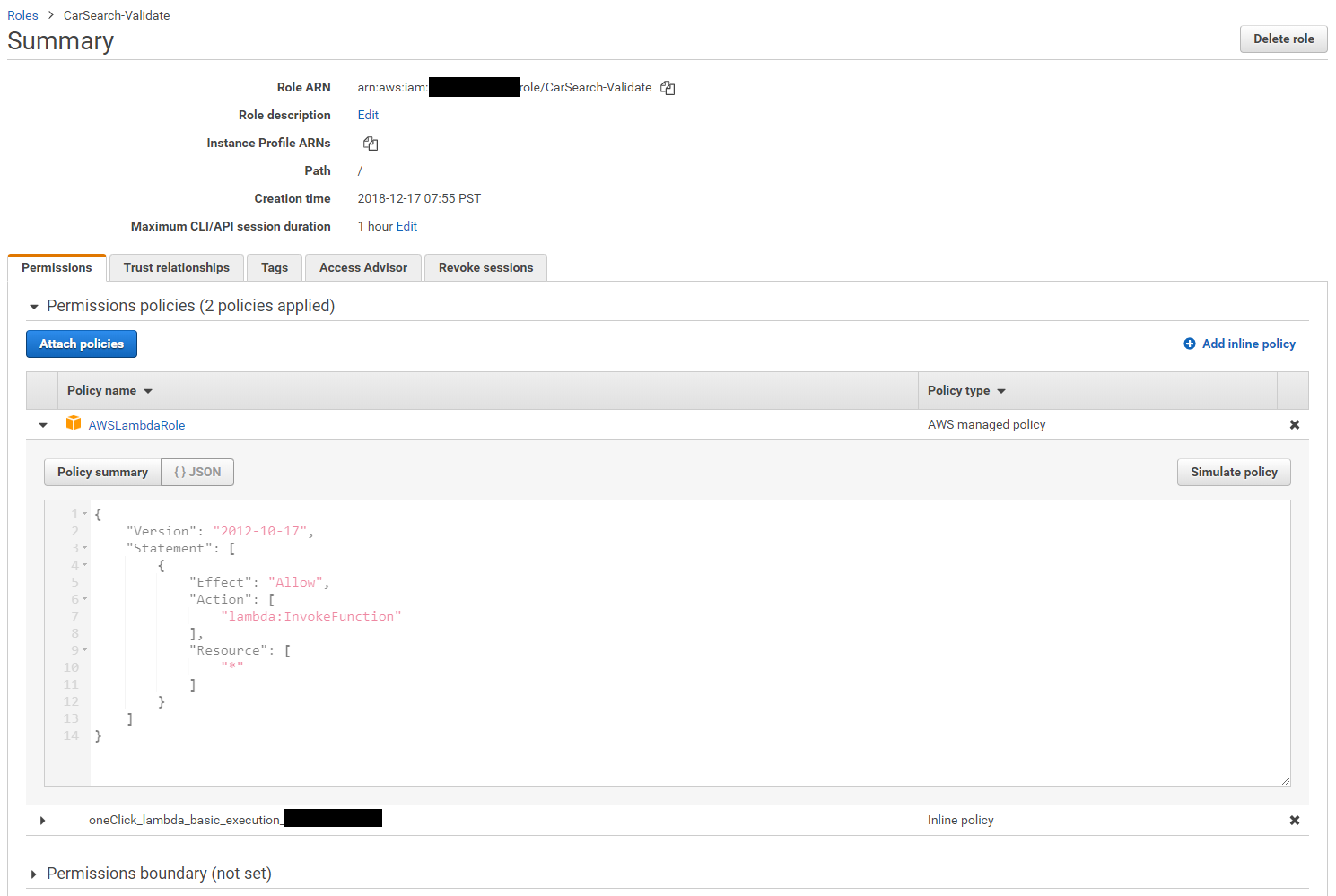Open the Revoke sessions tab
1336x896 pixels.
tap(486, 267)
